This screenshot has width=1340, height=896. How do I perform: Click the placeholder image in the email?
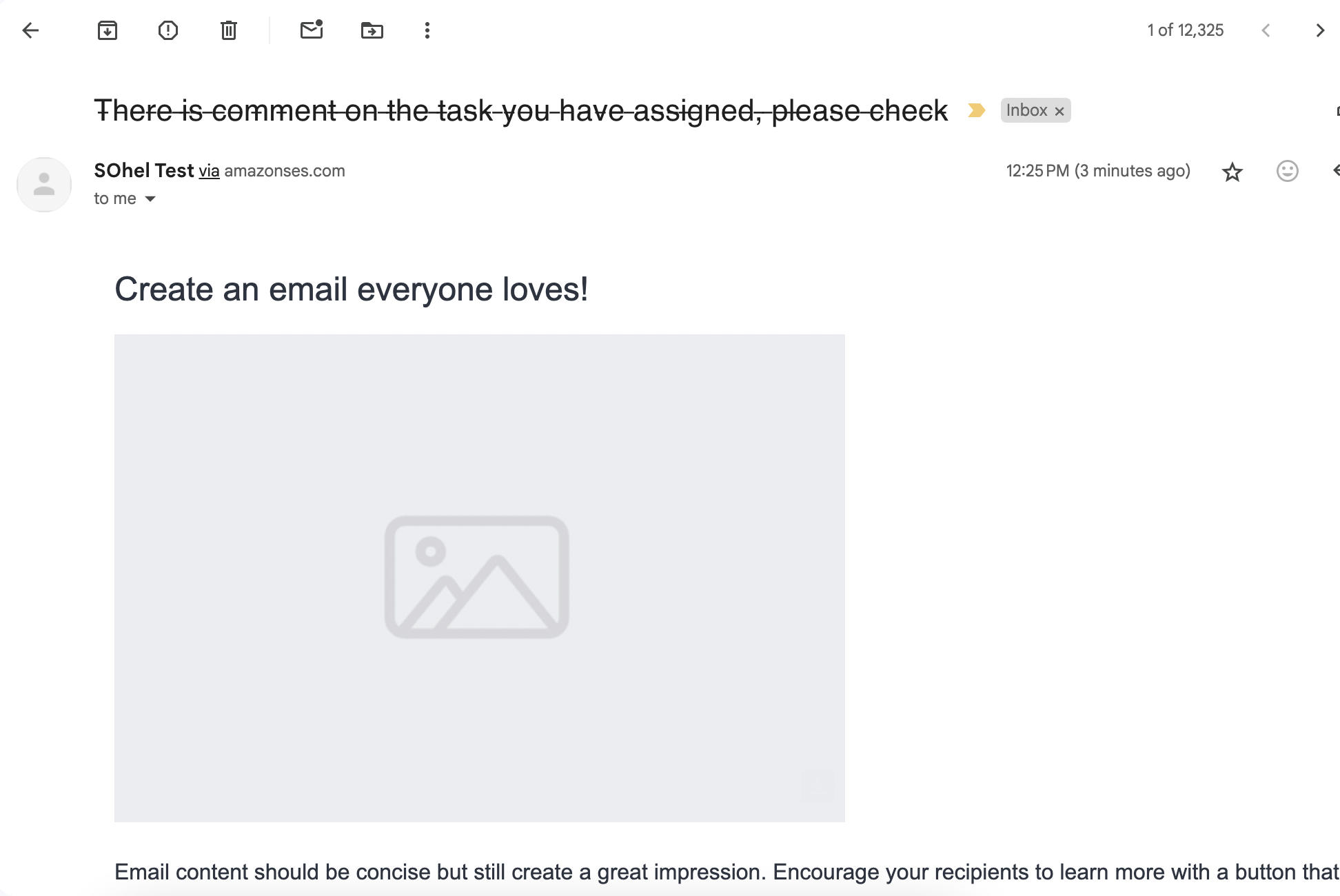point(479,578)
